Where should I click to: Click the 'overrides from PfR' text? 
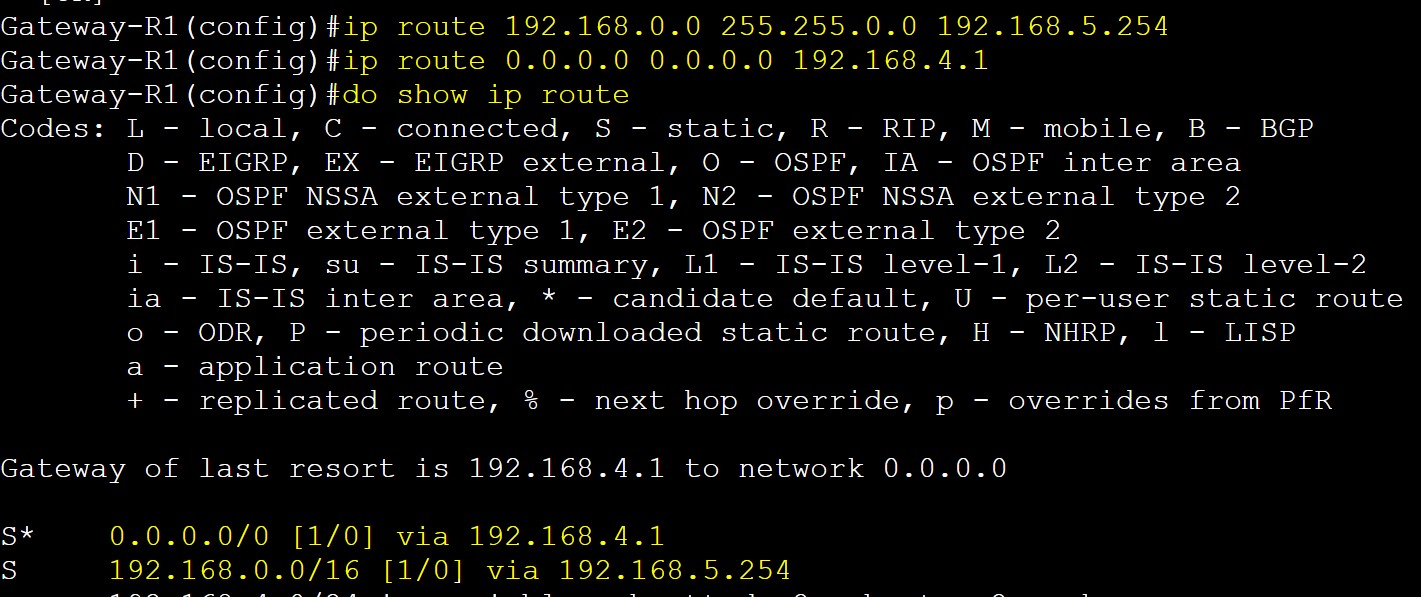pos(1169,401)
